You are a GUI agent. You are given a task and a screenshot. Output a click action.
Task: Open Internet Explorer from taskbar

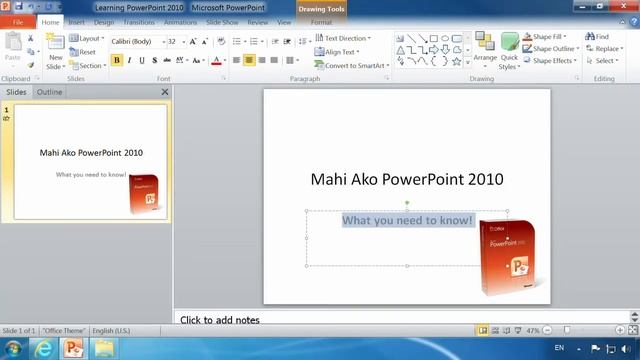44,349
